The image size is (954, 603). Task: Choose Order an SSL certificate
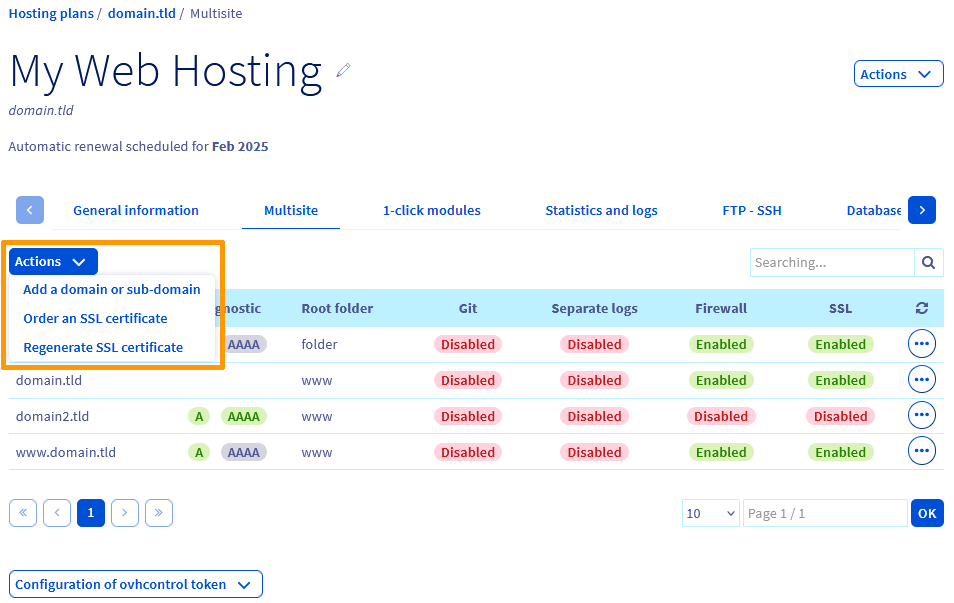point(95,319)
